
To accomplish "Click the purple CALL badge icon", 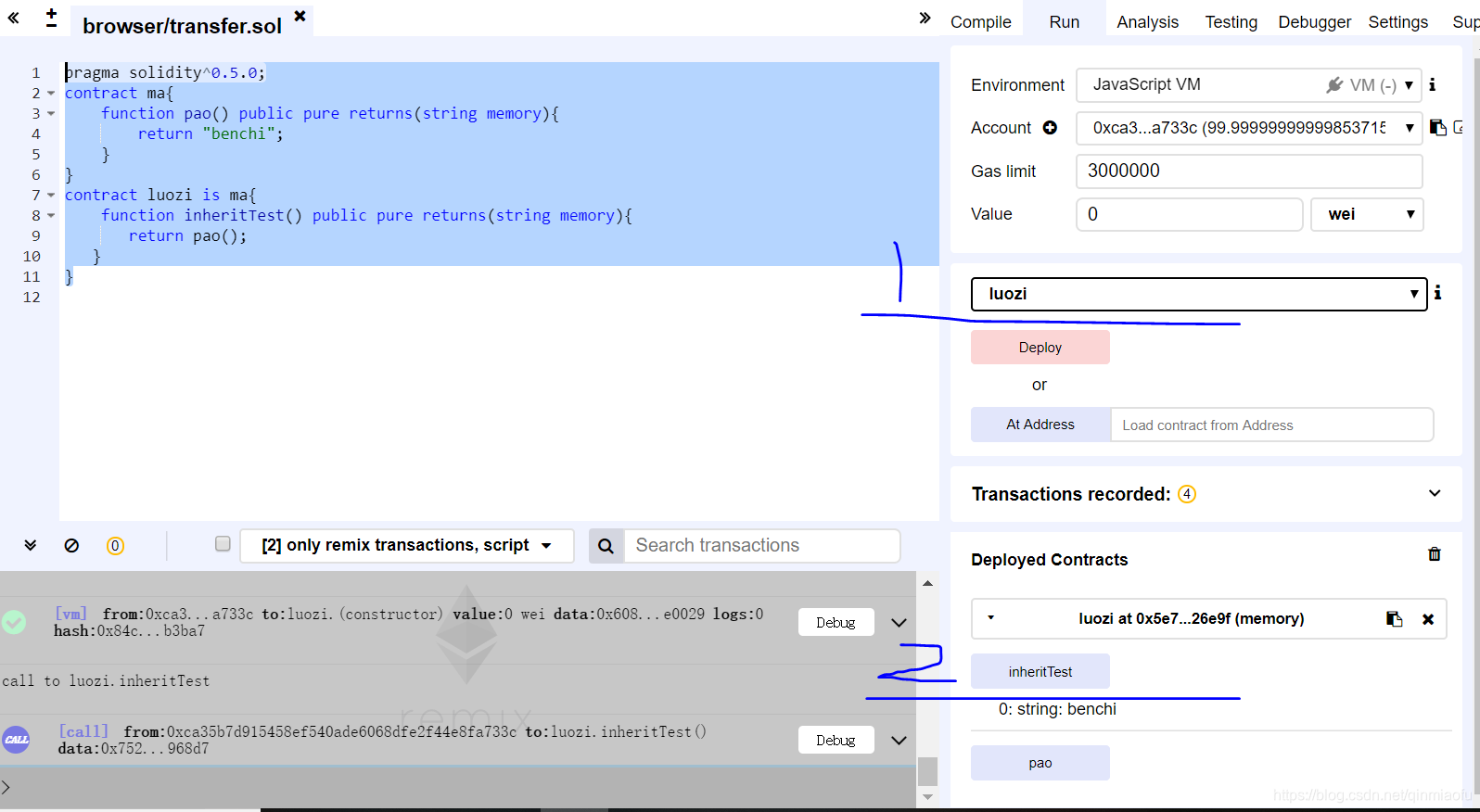I will tap(16, 739).
